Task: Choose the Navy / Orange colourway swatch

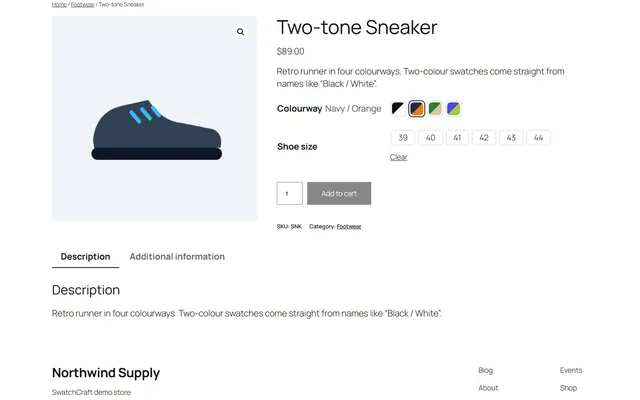Action: pyautogui.click(x=416, y=109)
